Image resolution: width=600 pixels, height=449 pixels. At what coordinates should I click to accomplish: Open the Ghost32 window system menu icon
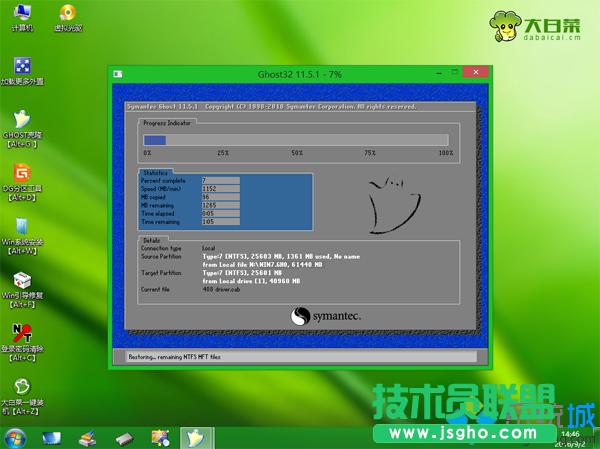[x=119, y=74]
